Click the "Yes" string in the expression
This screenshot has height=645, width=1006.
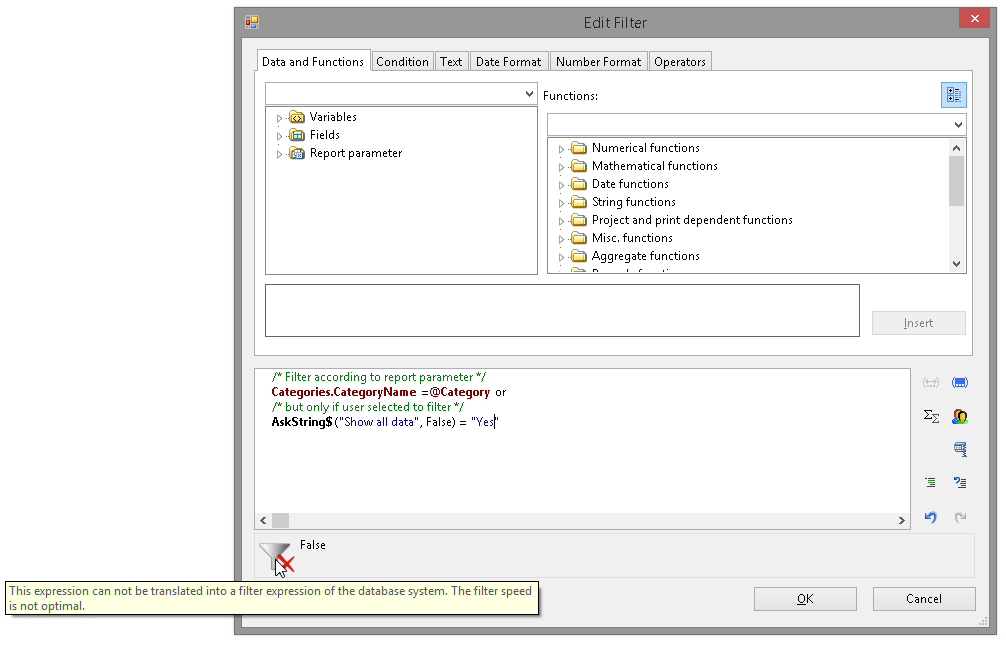(x=484, y=422)
